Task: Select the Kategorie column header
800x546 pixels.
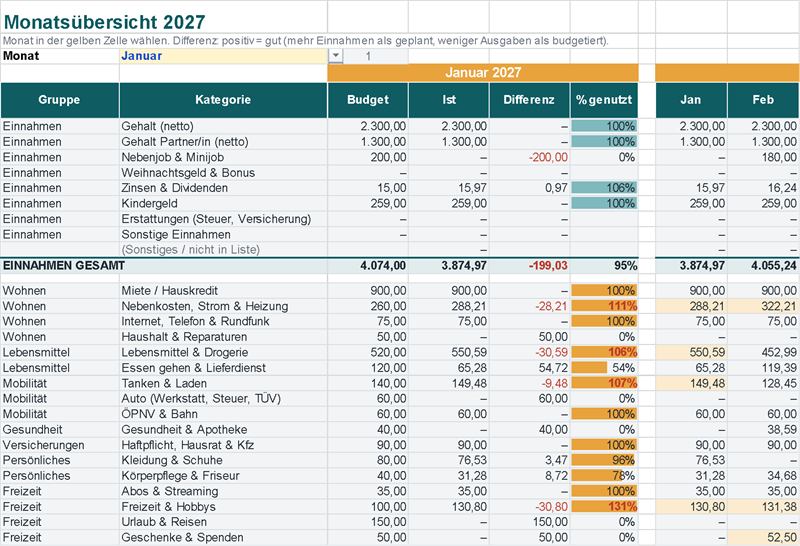Action: pos(223,100)
